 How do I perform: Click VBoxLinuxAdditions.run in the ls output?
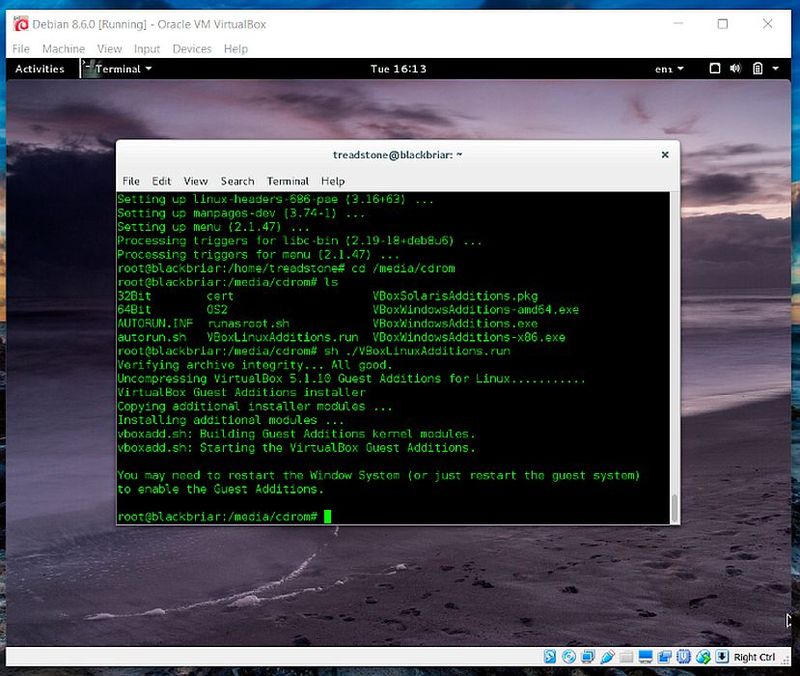point(283,337)
